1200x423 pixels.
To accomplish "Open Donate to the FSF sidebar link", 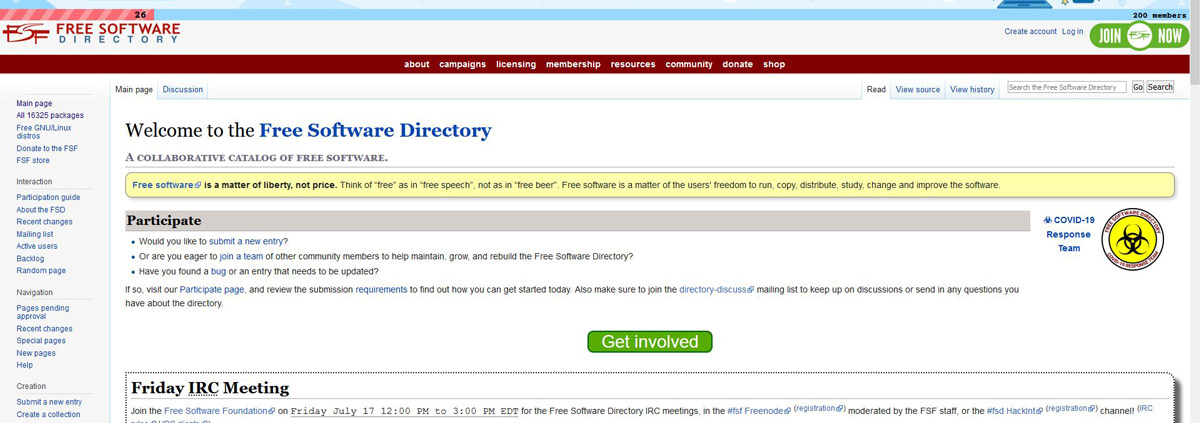I will [x=47, y=148].
